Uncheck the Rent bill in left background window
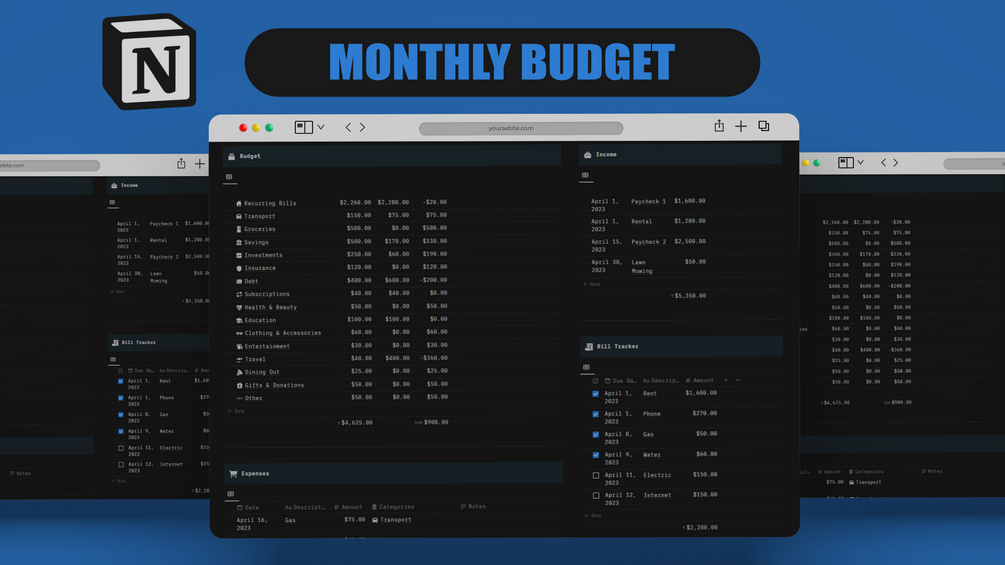 coord(120,381)
